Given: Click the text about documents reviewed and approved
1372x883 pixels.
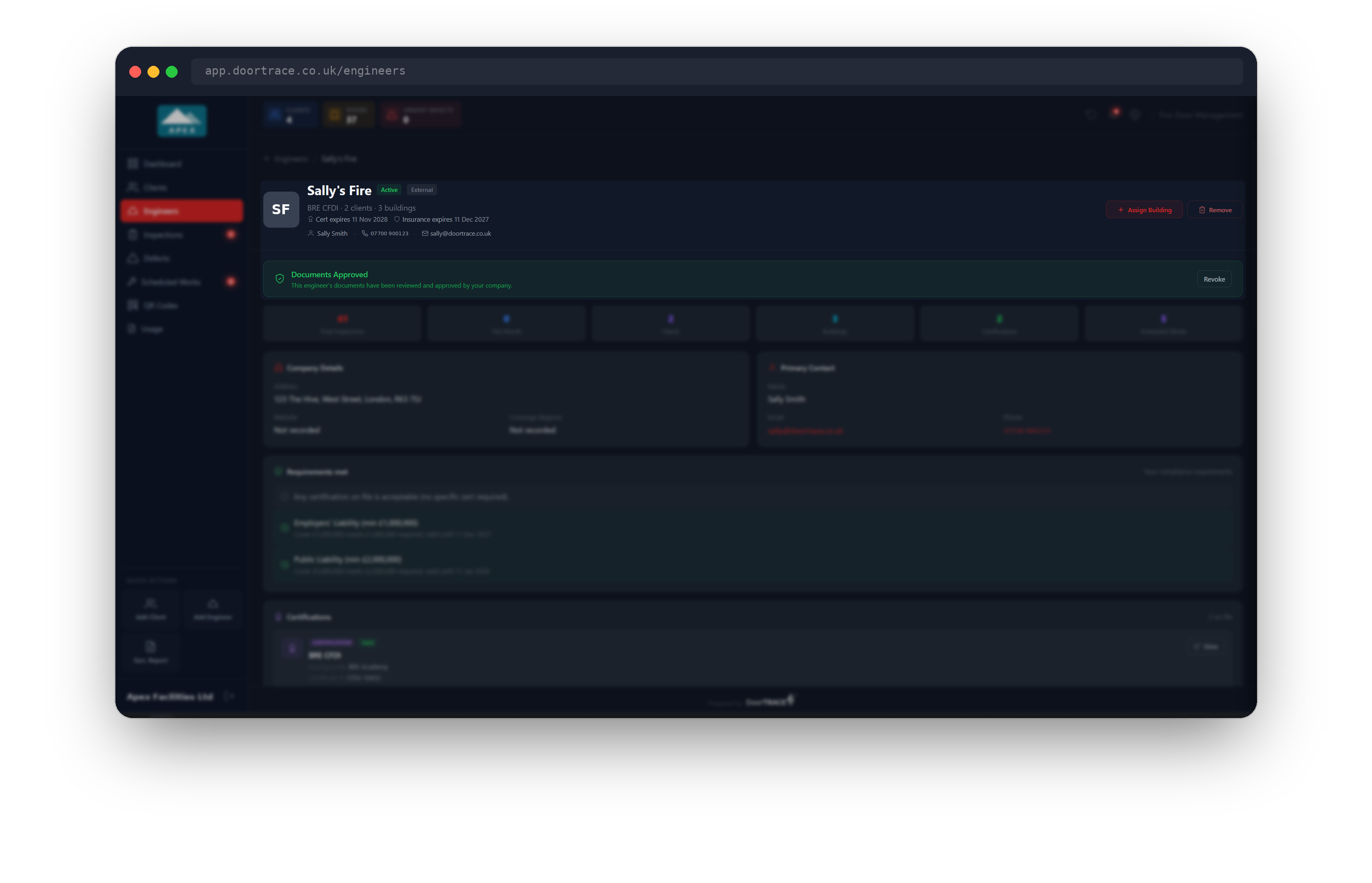Looking at the screenshot, I should click(402, 286).
